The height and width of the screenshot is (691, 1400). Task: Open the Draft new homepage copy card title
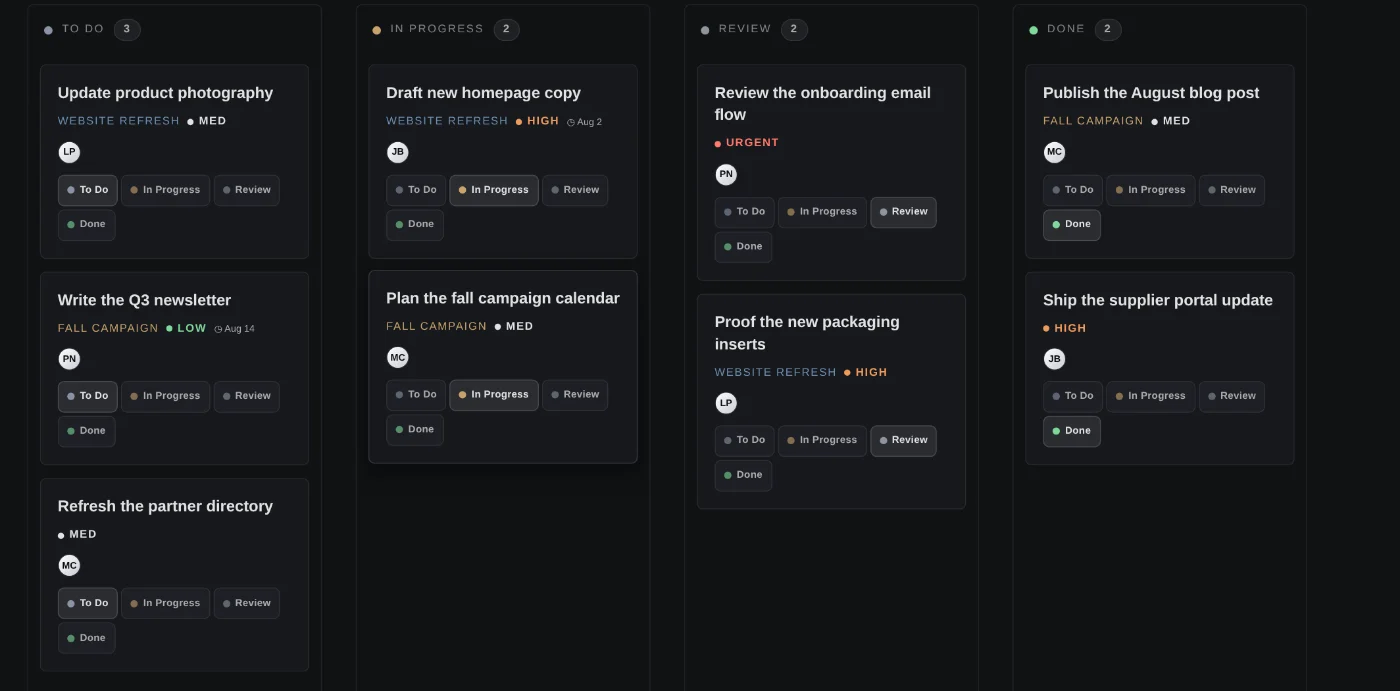tap(483, 93)
